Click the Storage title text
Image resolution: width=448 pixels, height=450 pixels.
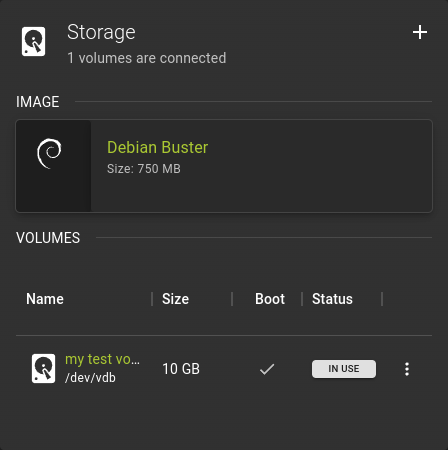click(101, 32)
